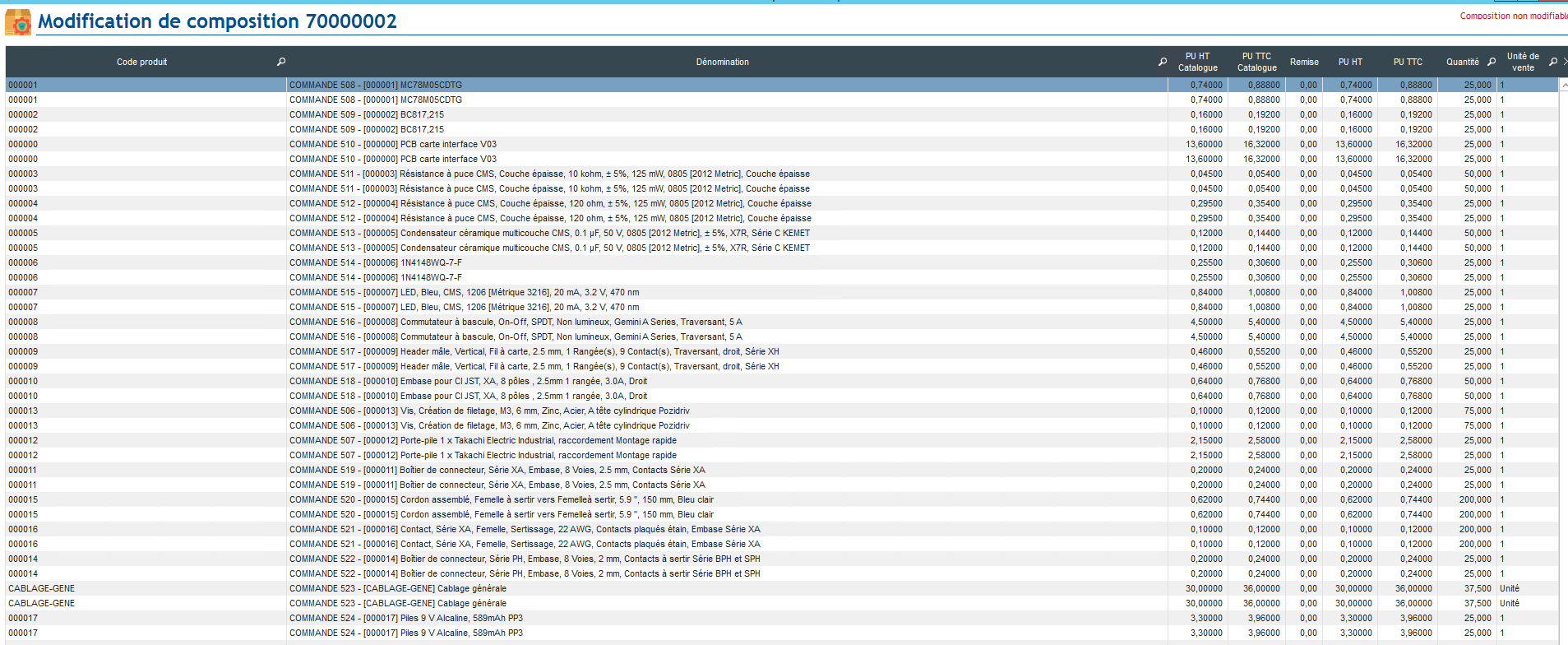
Task: Sort by the Remise column header
Action: [1303, 62]
